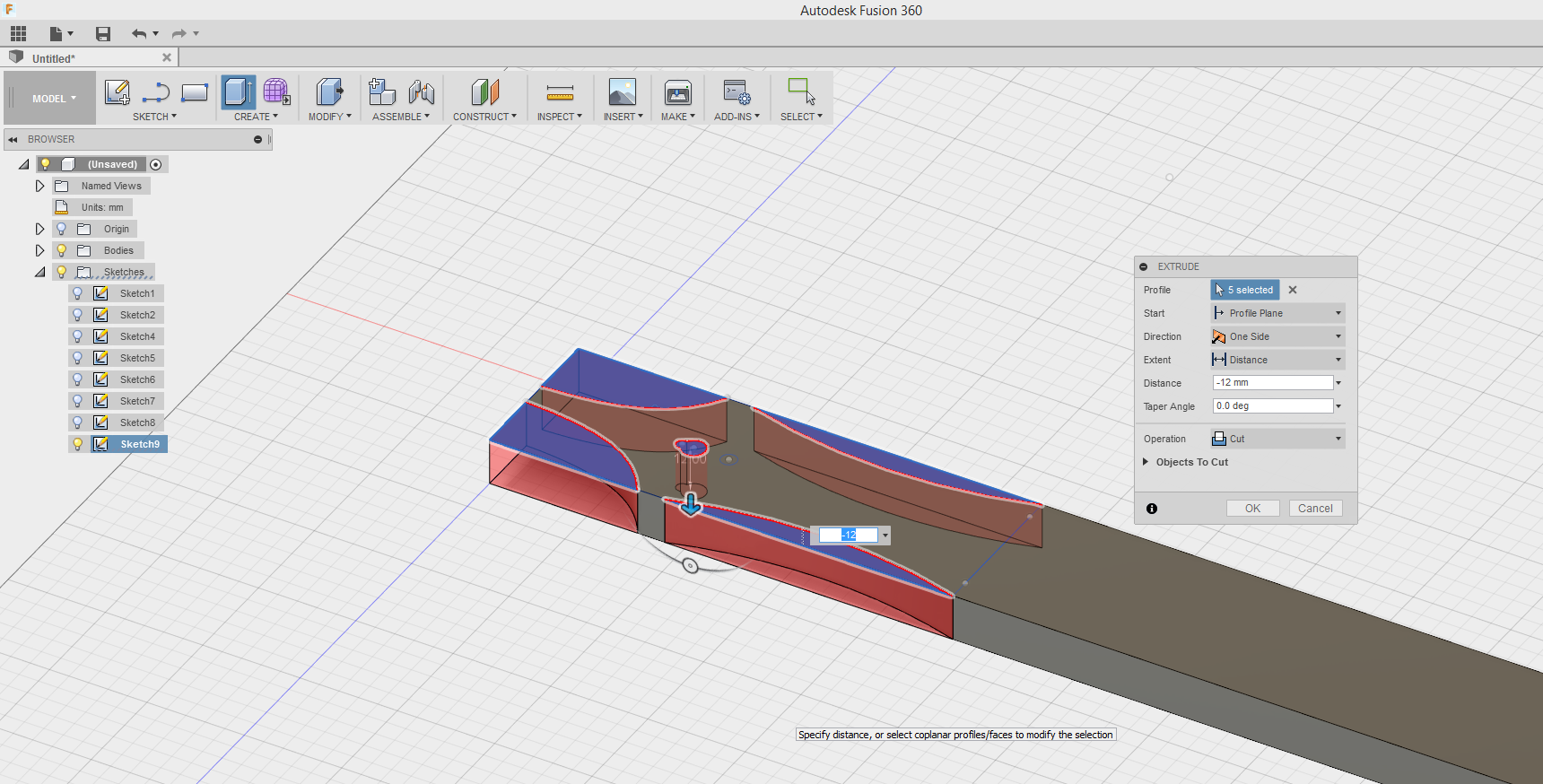Grab the blue extrude distance arrow manipulator

691,504
